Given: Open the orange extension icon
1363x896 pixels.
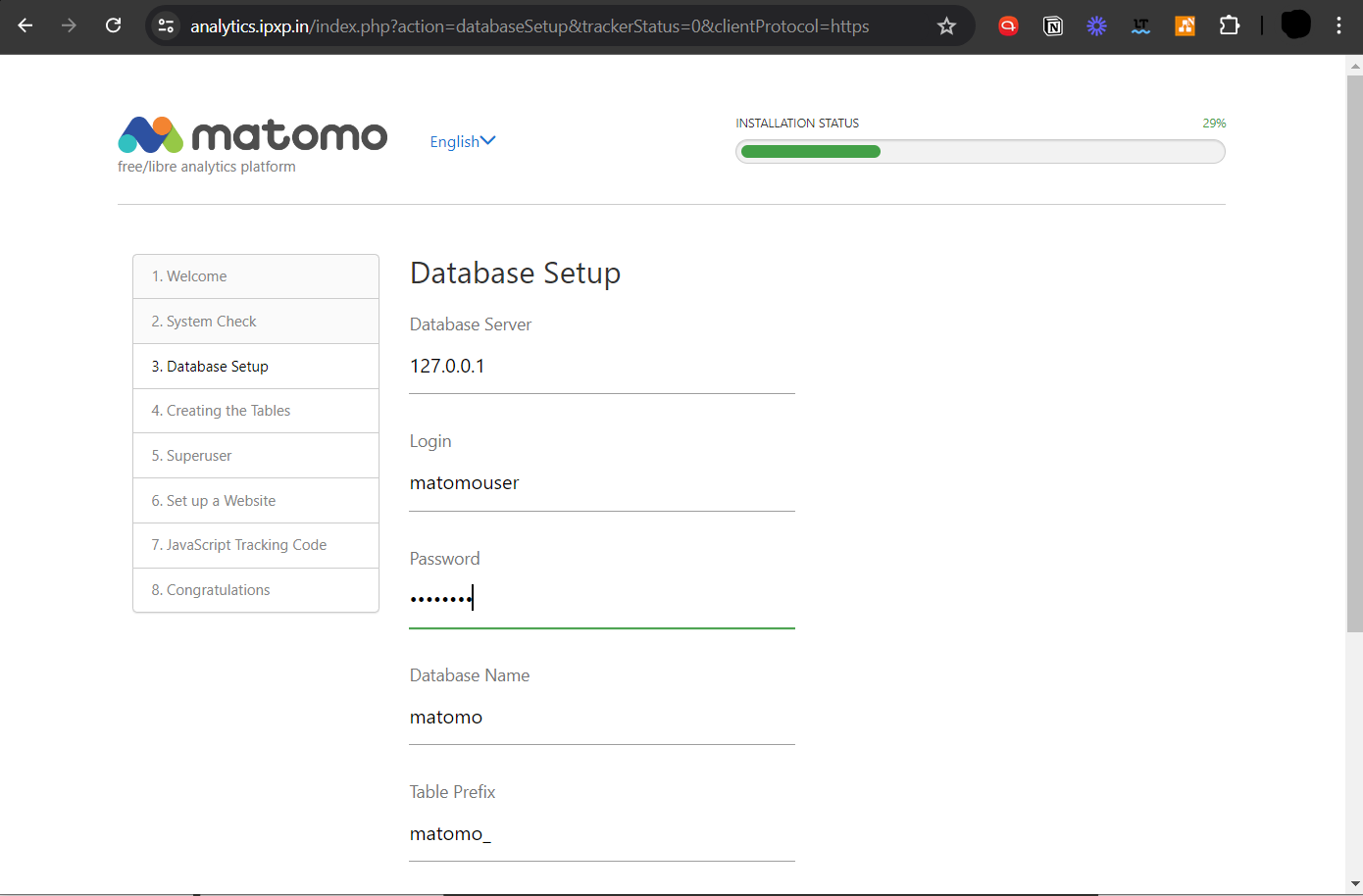Looking at the screenshot, I should pyautogui.click(x=1185, y=26).
